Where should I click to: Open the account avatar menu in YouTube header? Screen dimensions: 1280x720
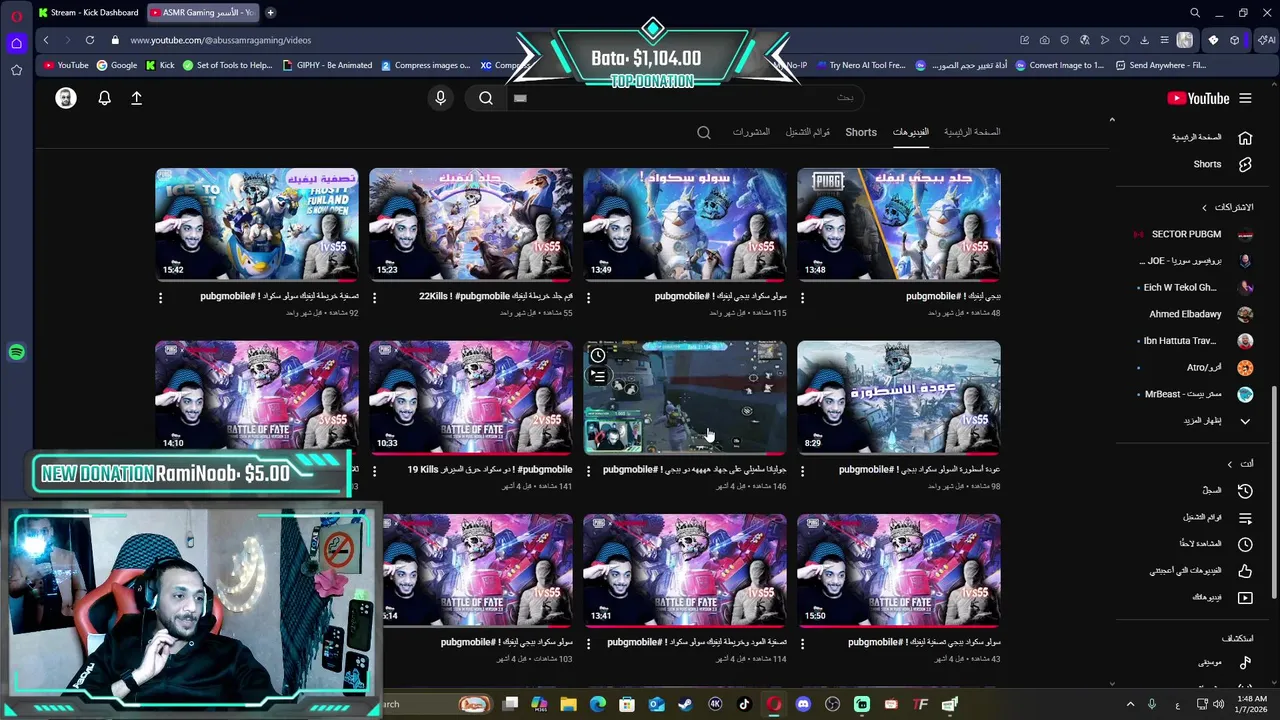click(x=66, y=98)
